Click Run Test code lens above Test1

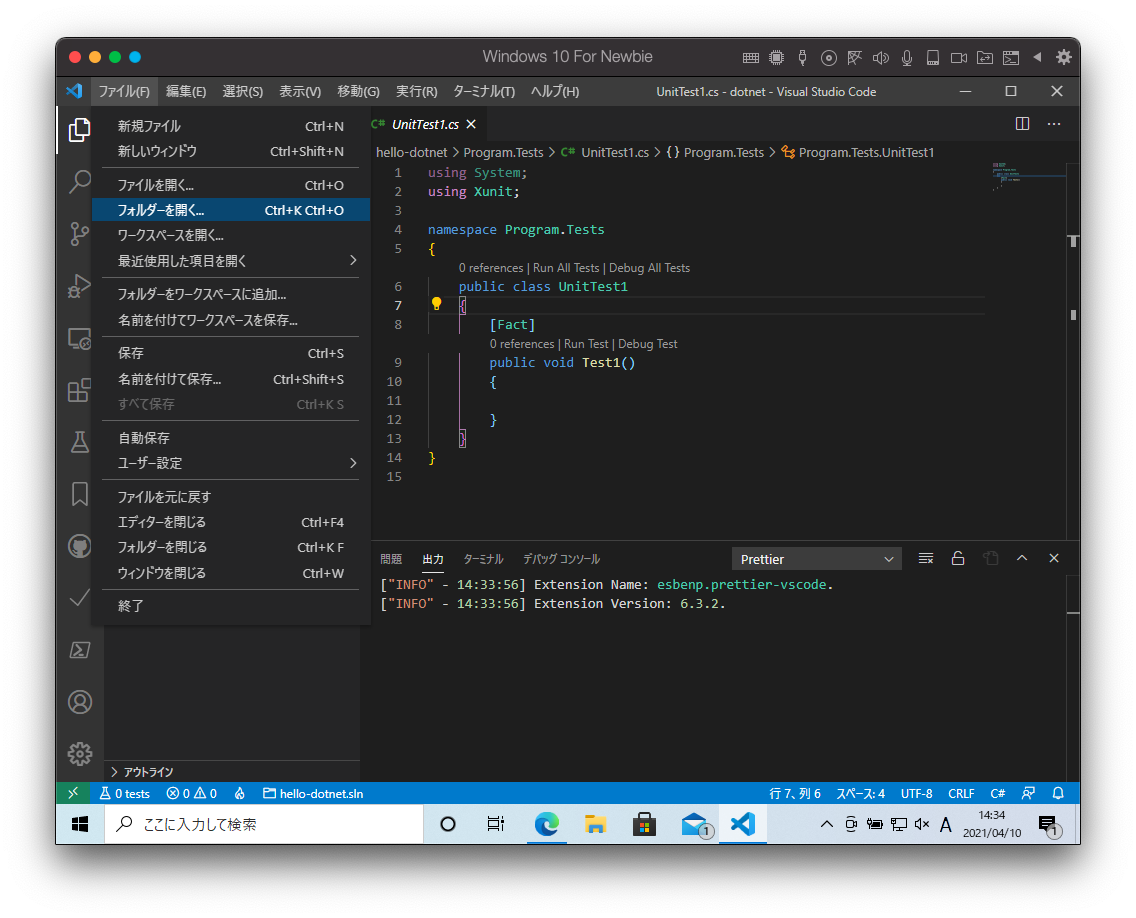click(586, 344)
